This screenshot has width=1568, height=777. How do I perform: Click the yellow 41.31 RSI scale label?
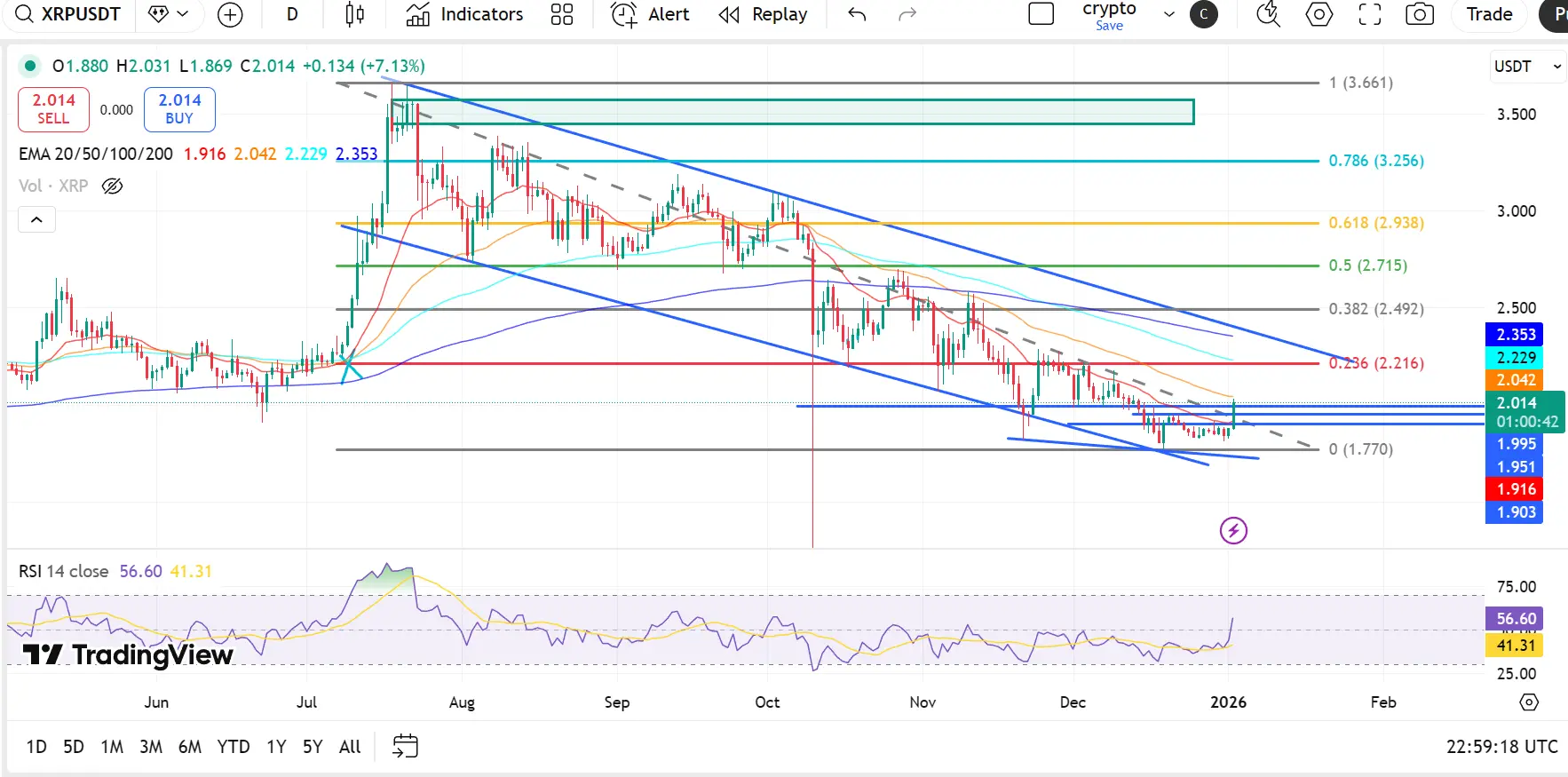(1515, 646)
